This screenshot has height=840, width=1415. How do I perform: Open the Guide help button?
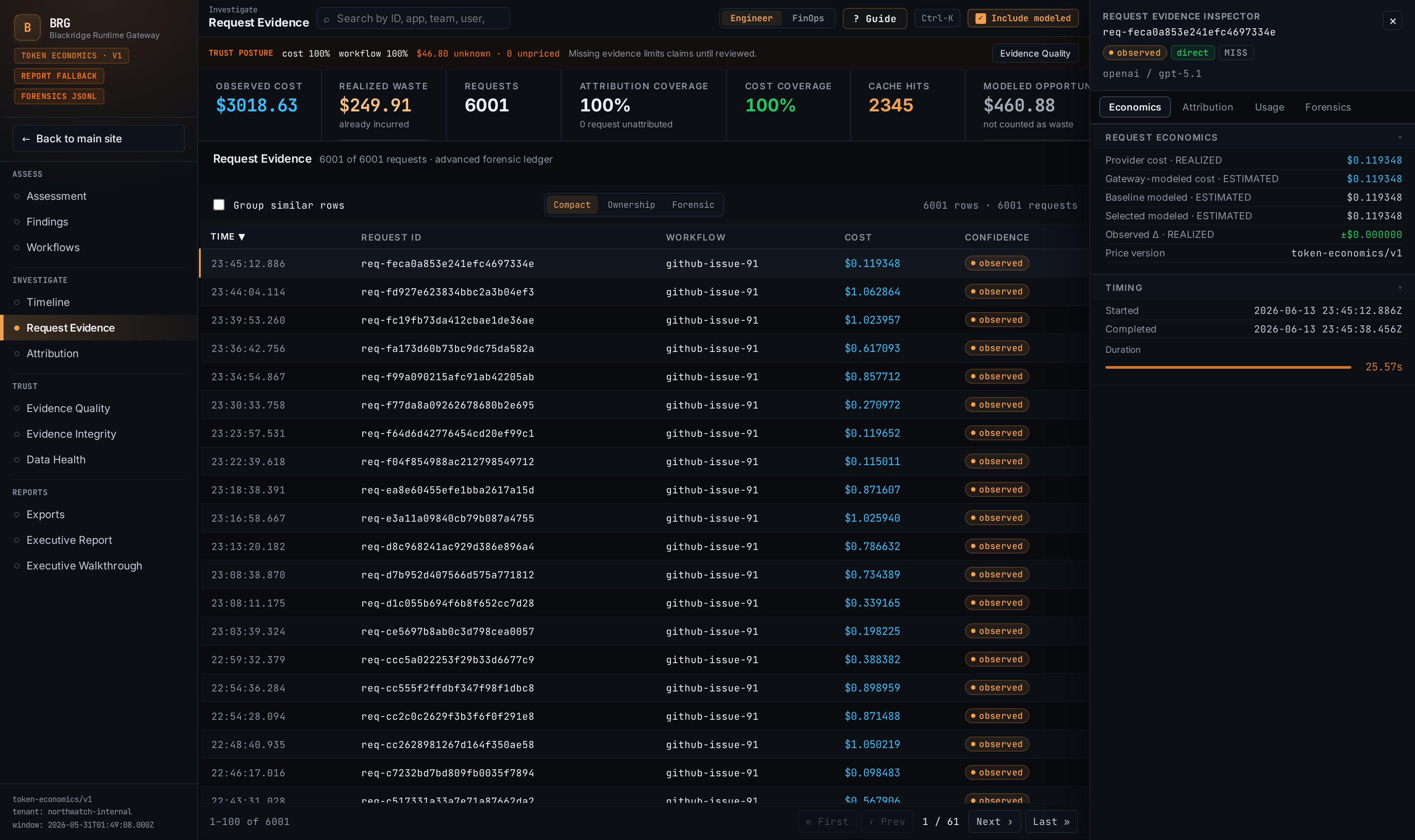click(875, 18)
